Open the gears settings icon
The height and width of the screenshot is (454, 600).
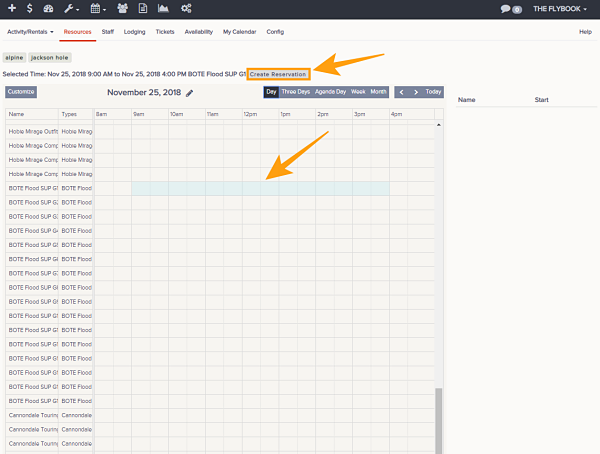(x=186, y=8)
